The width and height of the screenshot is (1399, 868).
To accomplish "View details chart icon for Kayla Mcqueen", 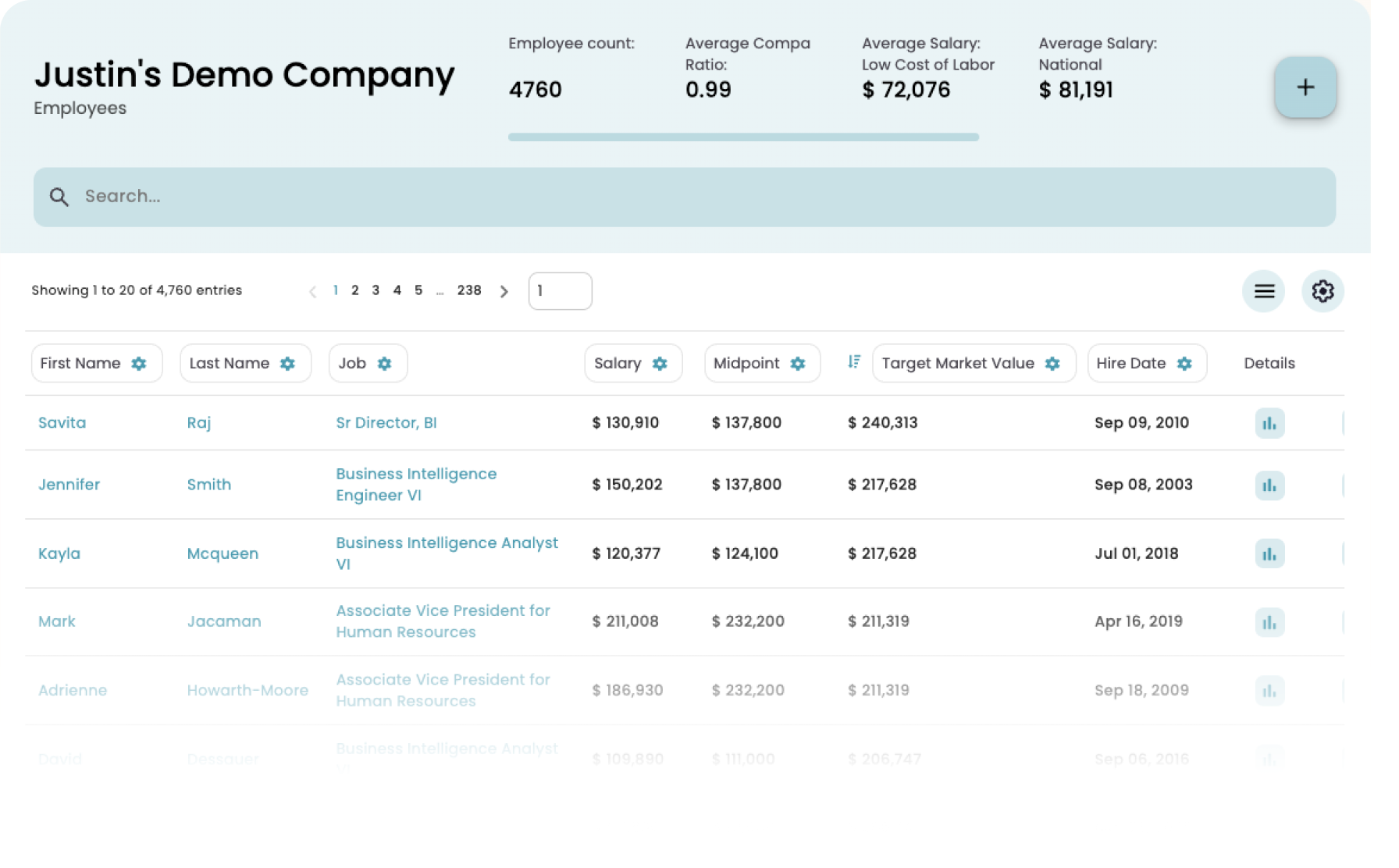I will (x=1269, y=553).
